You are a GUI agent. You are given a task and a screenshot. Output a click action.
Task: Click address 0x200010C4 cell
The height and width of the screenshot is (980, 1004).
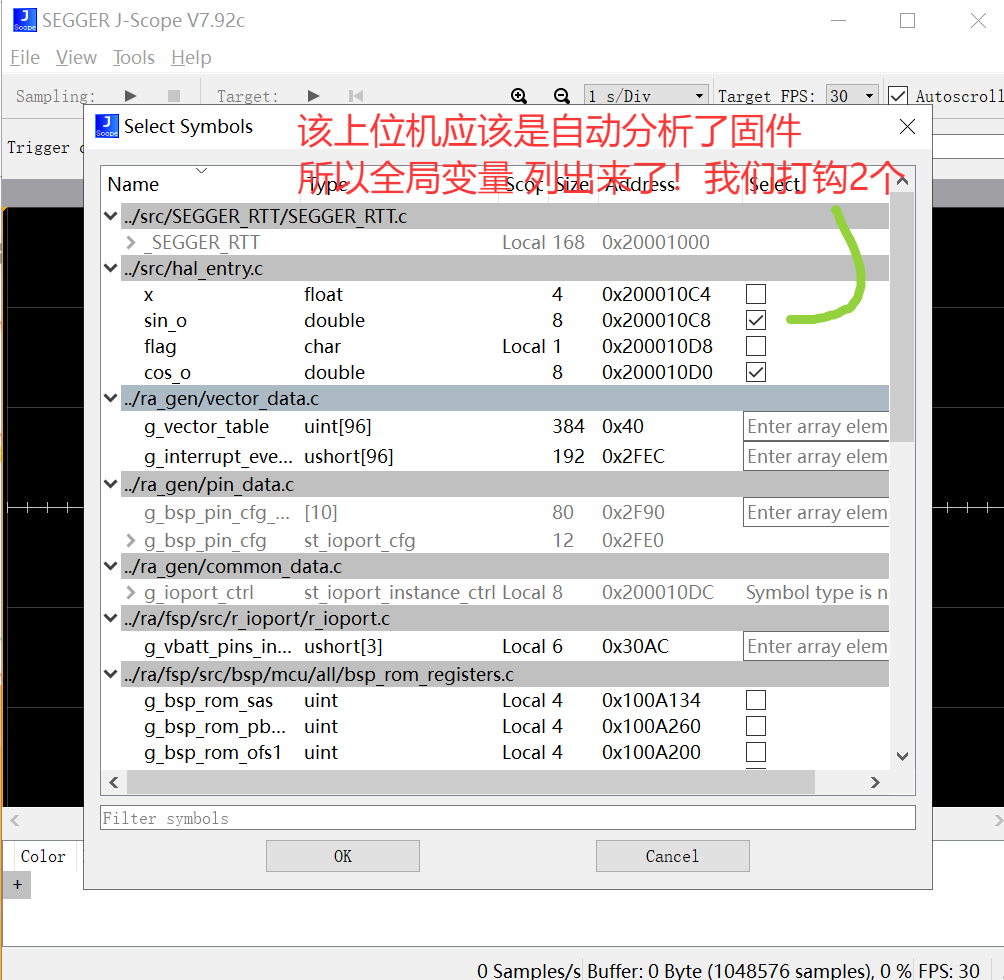tap(656, 294)
